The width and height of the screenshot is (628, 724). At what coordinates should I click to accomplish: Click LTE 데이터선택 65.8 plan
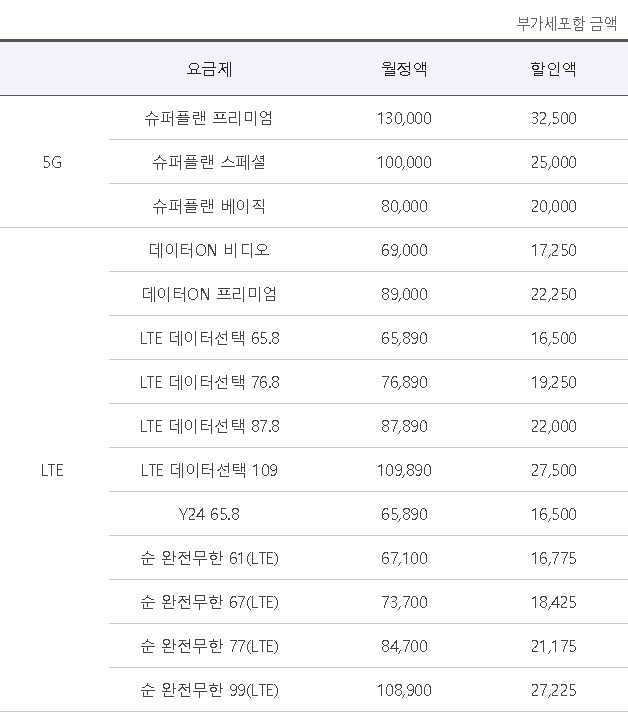[x=210, y=338]
